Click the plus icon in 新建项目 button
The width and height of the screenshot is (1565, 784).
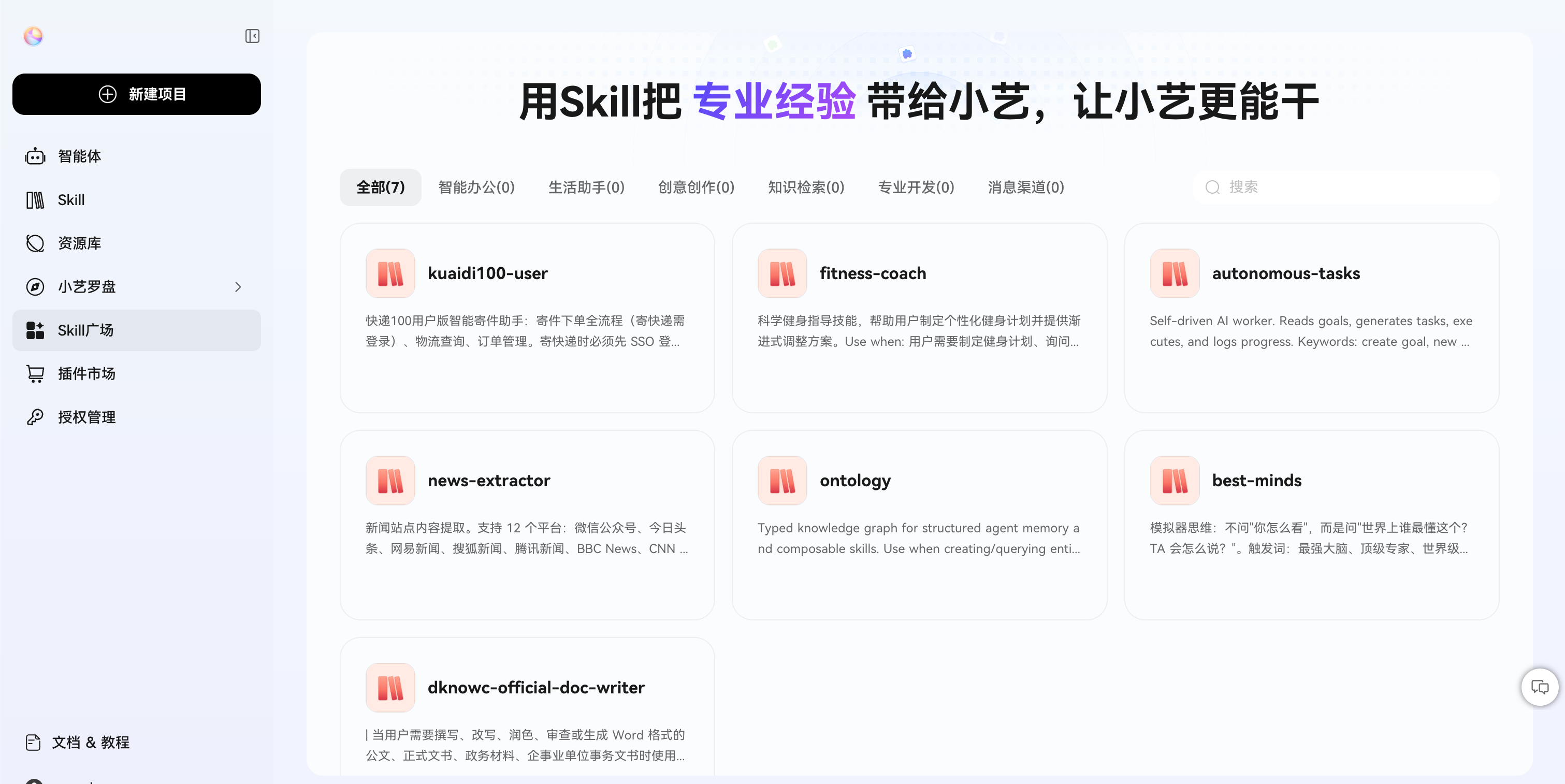tap(108, 94)
